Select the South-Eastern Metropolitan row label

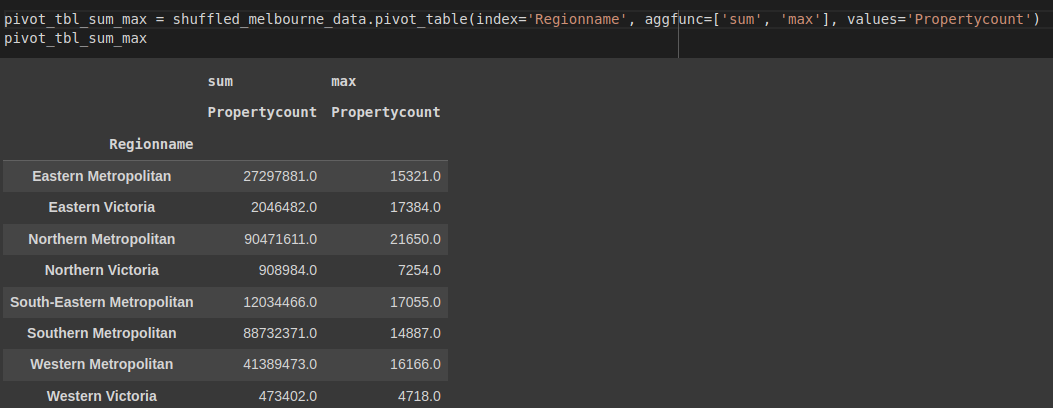coord(101,302)
